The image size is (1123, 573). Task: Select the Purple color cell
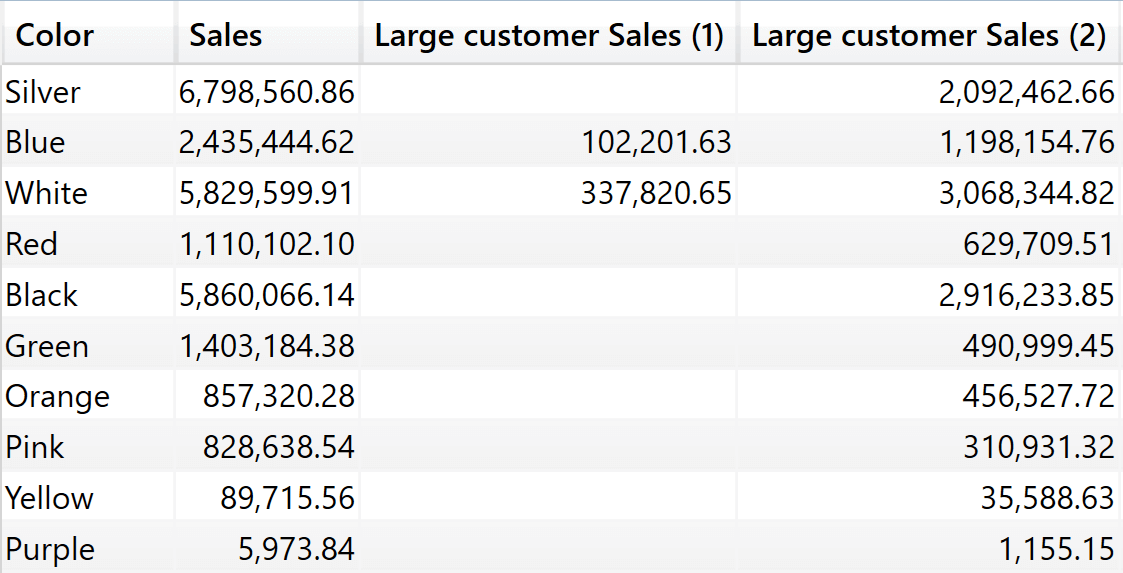50,549
